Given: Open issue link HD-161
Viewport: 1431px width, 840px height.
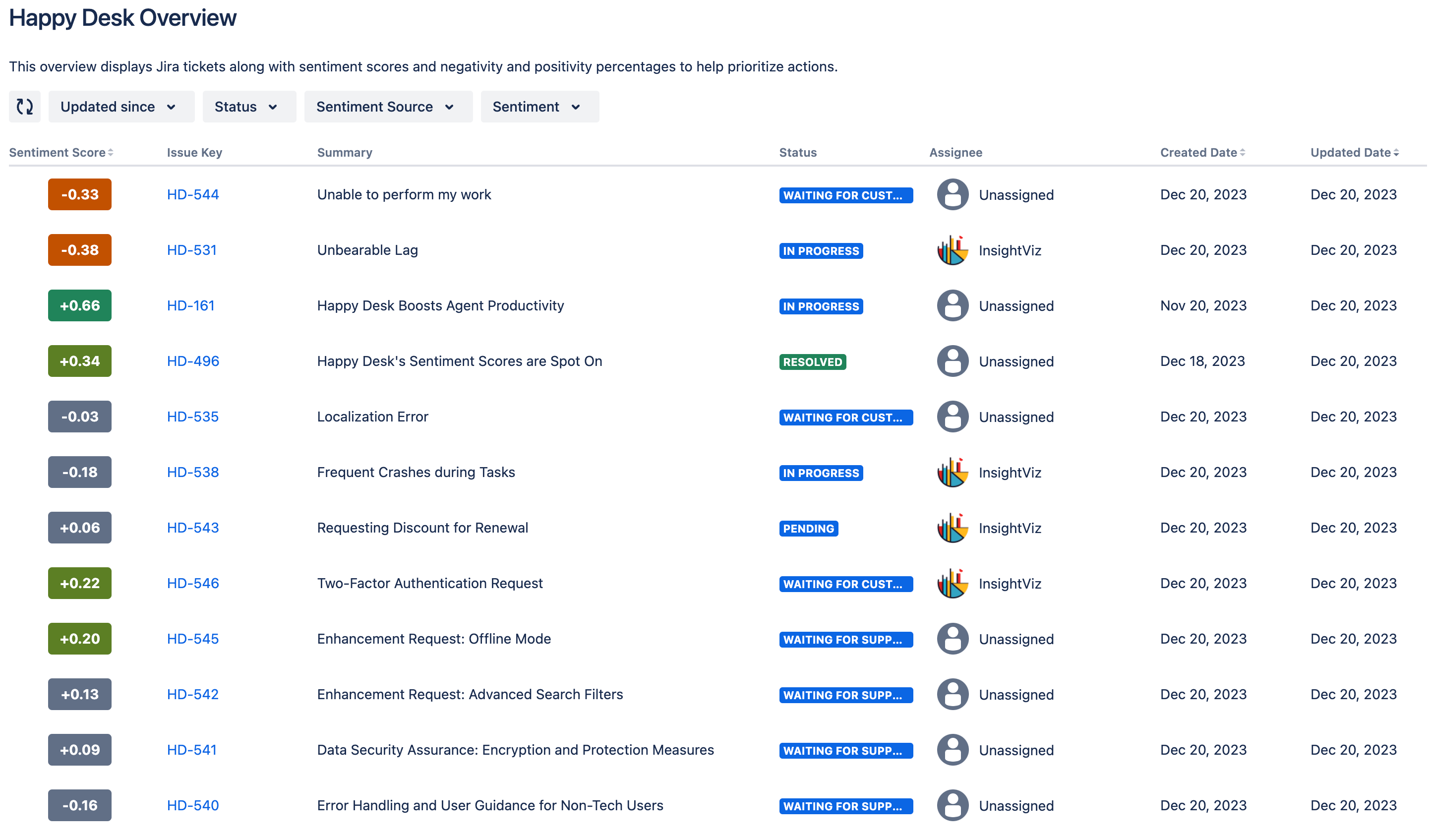Looking at the screenshot, I should pyautogui.click(x=190, y=305).
